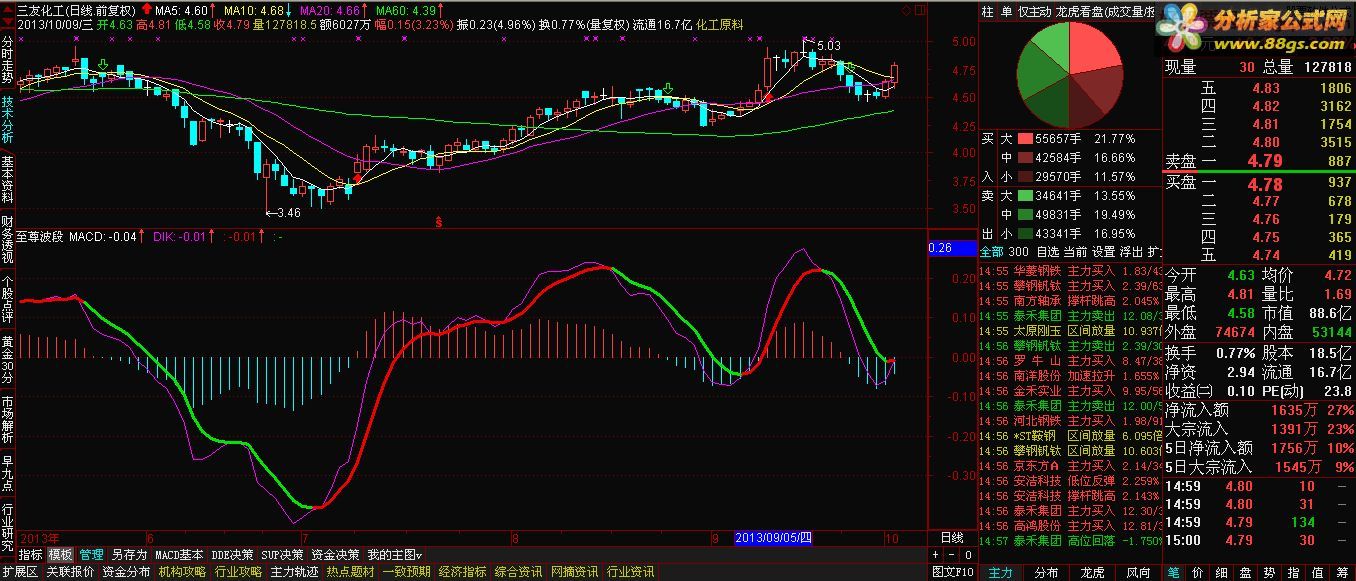The height and width of the screenshot is (581, 1356).
Task: Click dark red swatch for 买入 小 29570手
Action: (x=1025, y=177)
